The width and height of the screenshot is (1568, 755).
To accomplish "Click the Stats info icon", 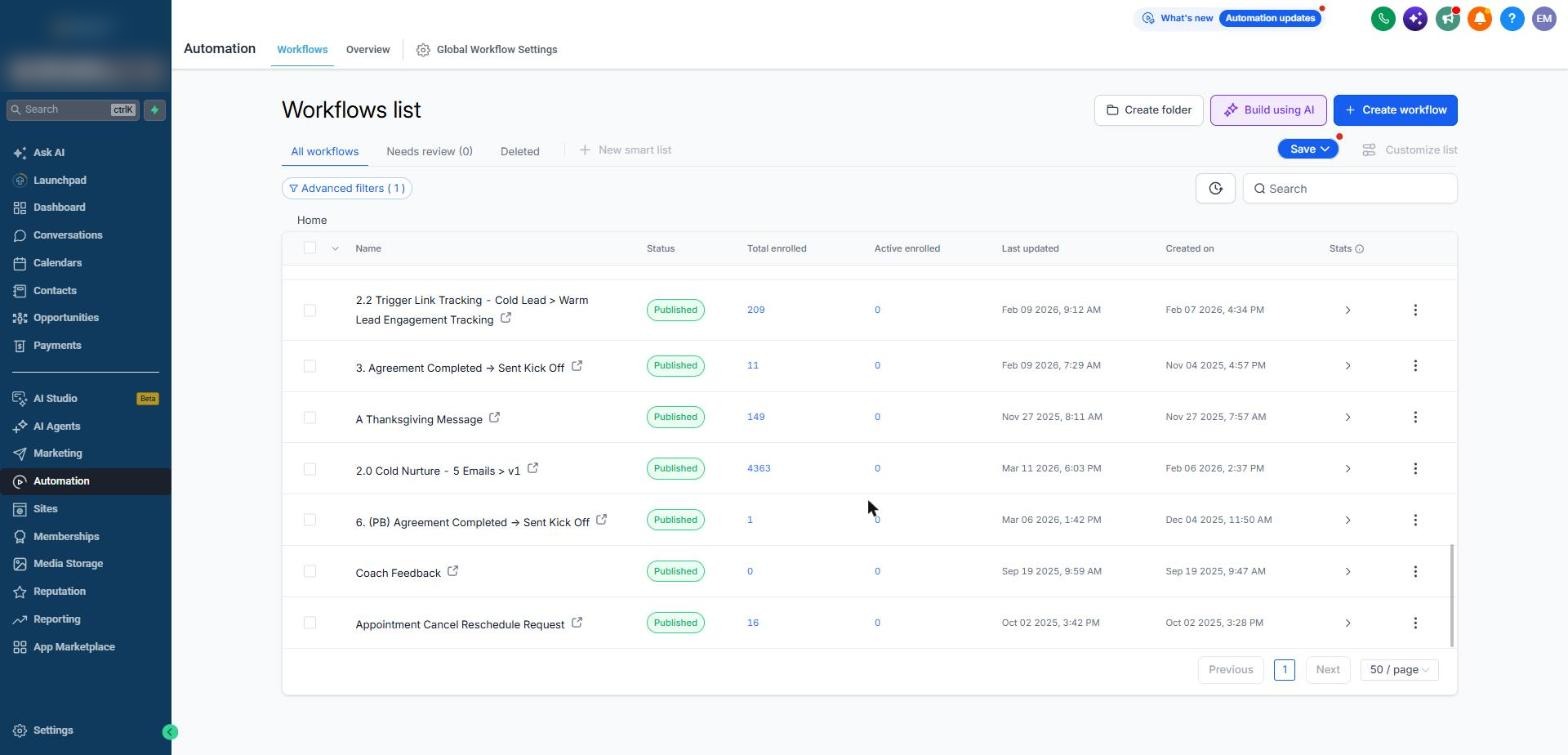I will coord(1359,249).
